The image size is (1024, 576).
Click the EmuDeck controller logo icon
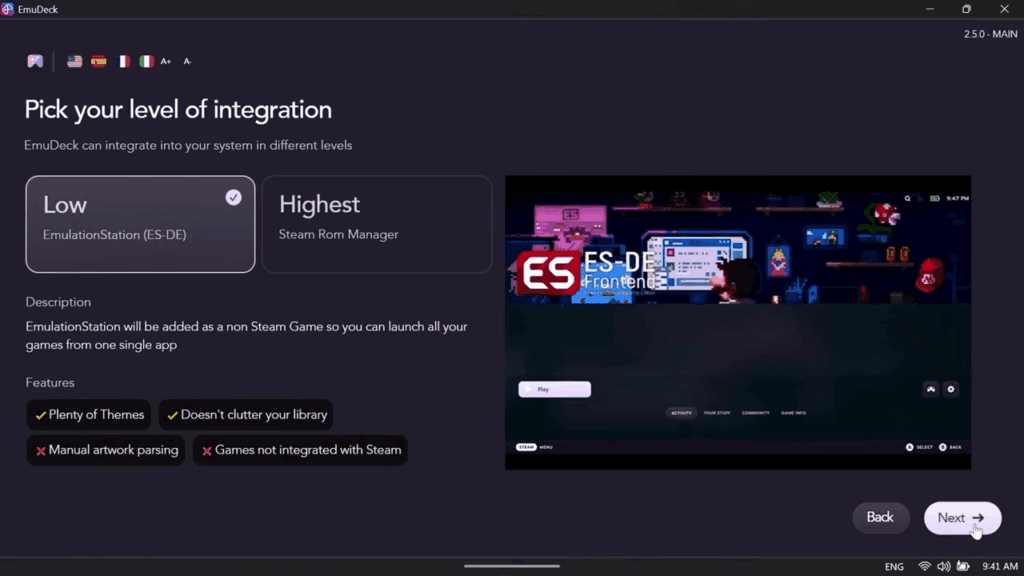(x=35, y=61)
